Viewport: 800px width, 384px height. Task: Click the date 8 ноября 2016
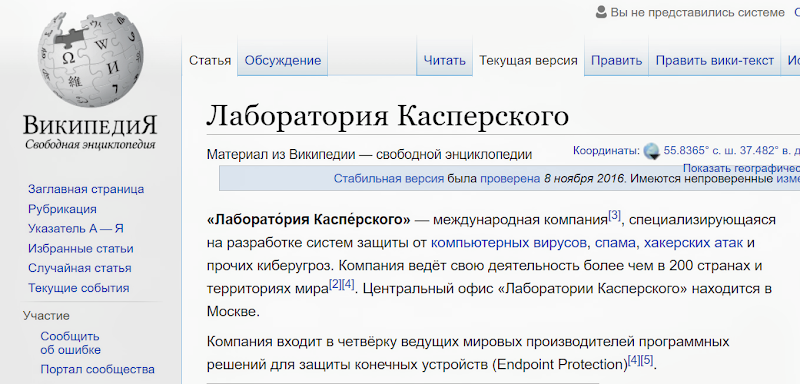pos(584,178)
